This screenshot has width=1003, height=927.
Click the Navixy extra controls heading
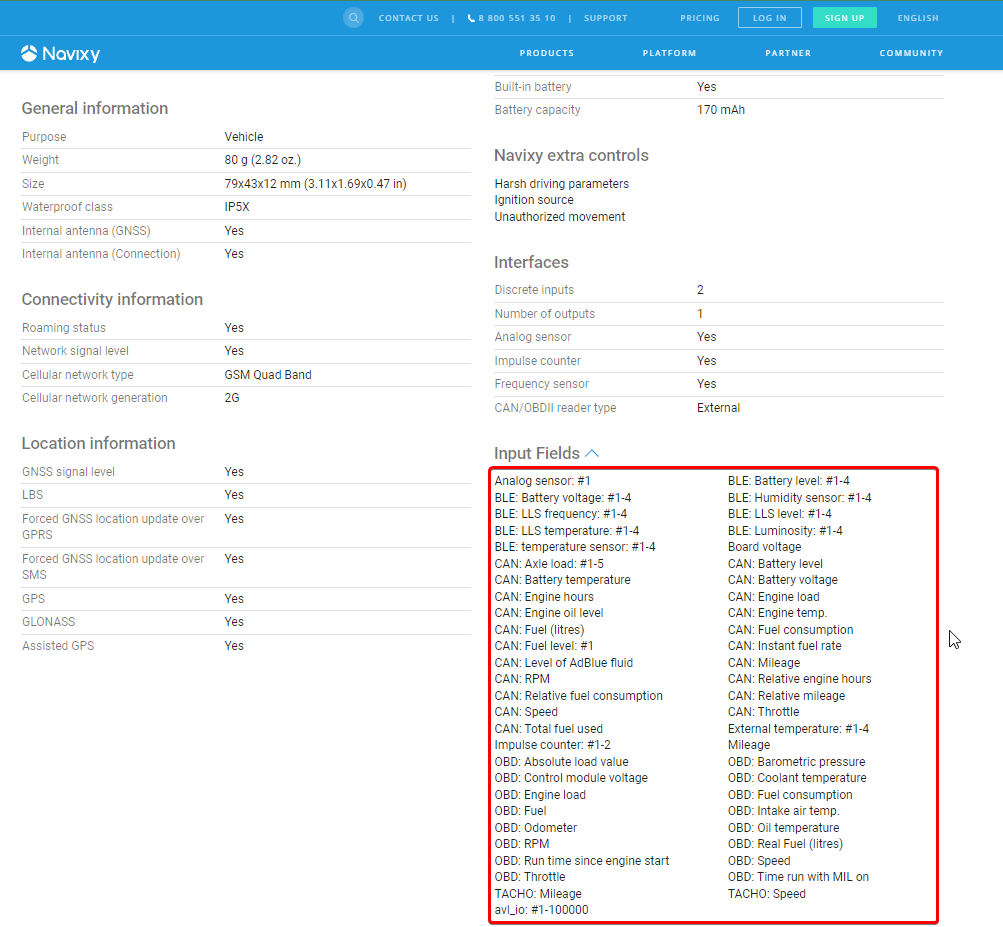[571, 155]
